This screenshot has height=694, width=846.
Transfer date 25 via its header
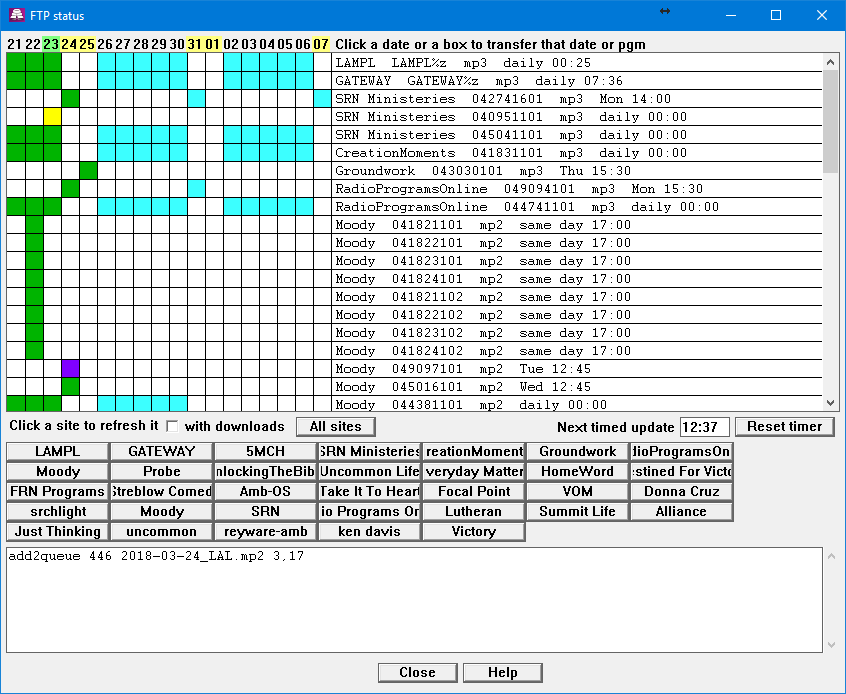87,44
